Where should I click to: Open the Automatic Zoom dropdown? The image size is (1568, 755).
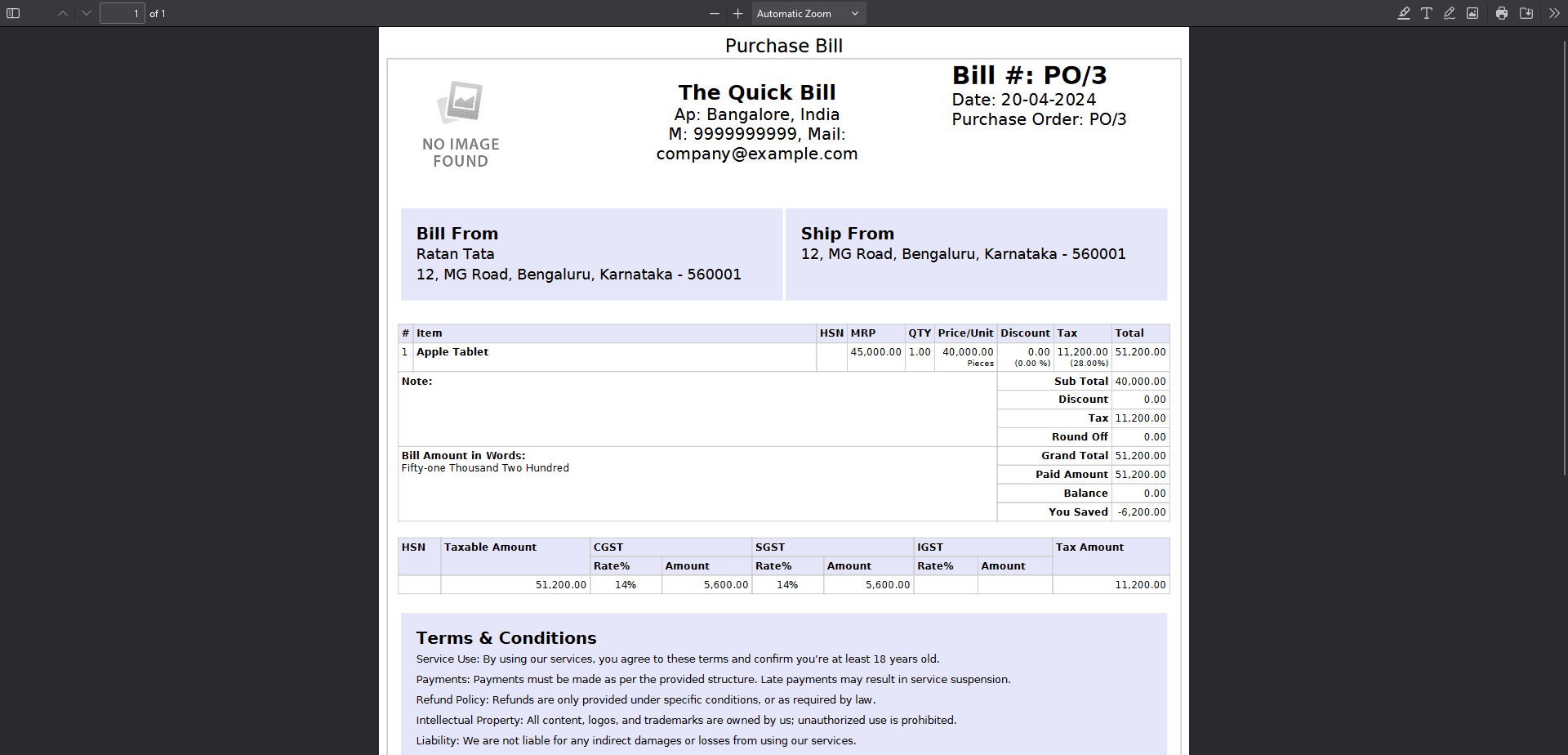pyautogui.click(x=808, y=13)
